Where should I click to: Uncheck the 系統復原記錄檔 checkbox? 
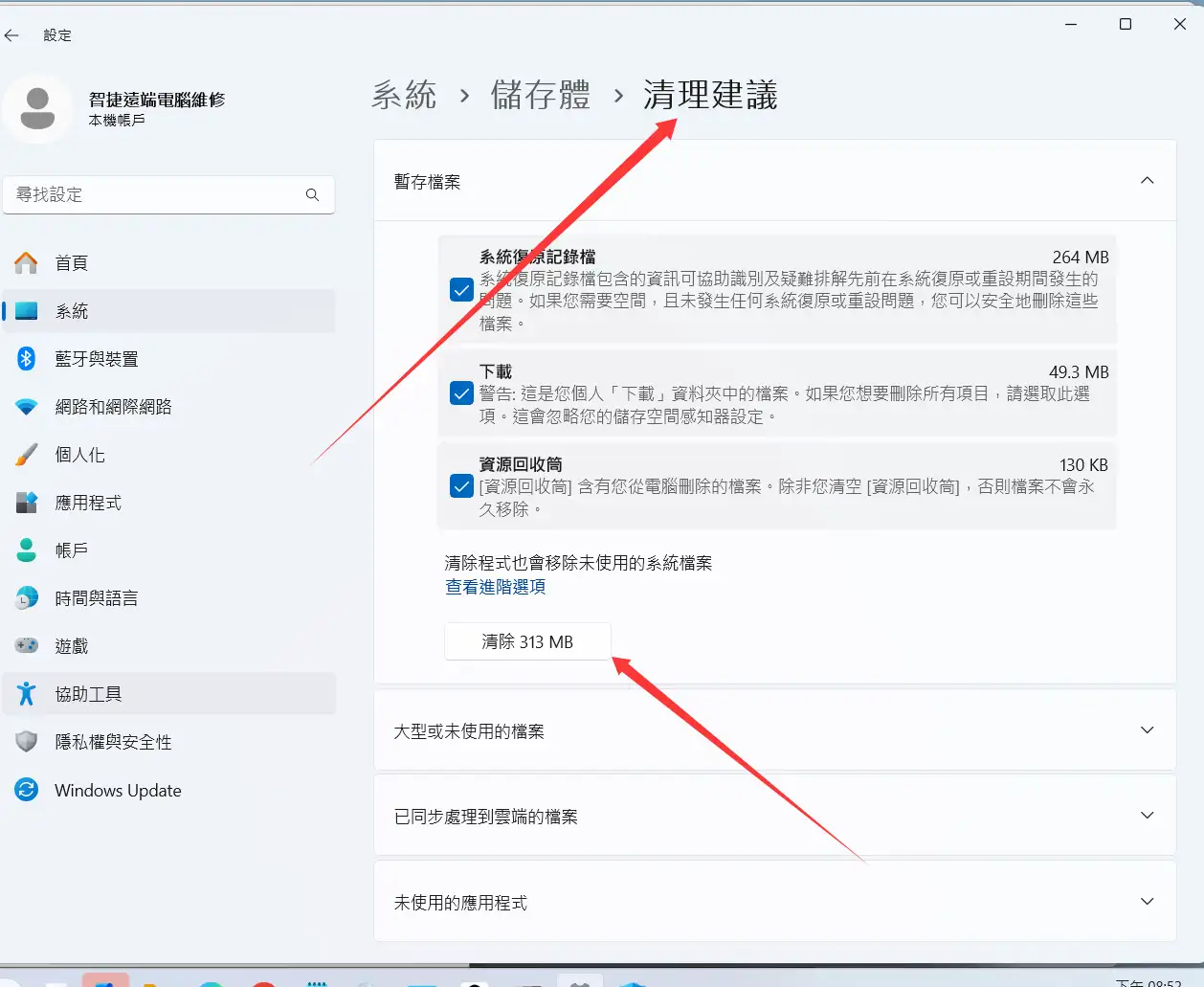click(x=461, y=290)
